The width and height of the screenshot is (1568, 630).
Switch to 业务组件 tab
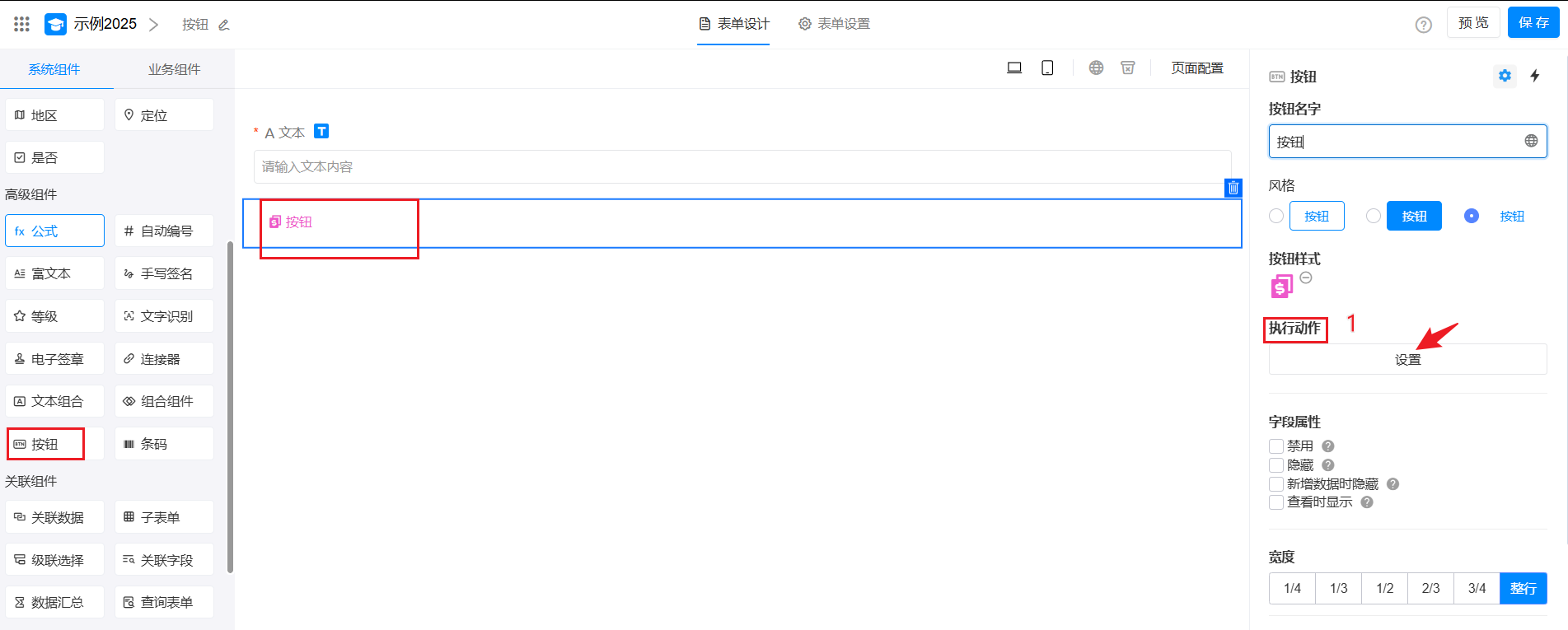point(174,69)
